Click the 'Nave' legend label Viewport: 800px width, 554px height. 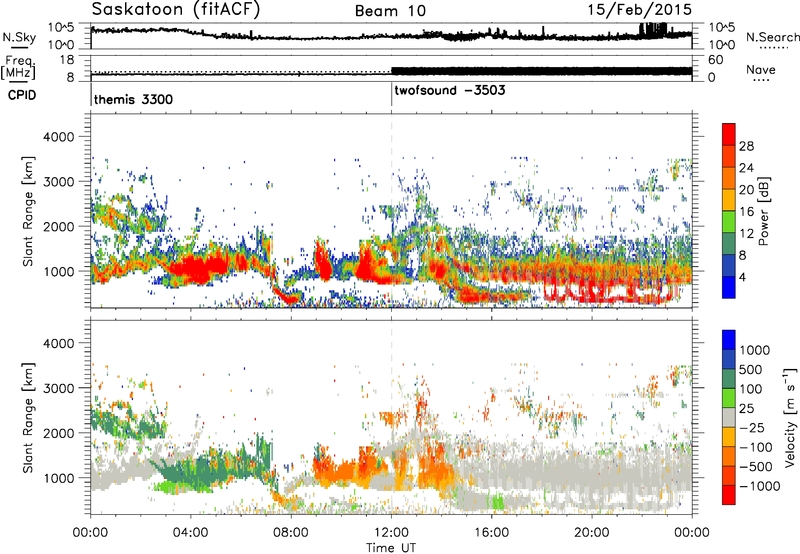click(761, 69)
